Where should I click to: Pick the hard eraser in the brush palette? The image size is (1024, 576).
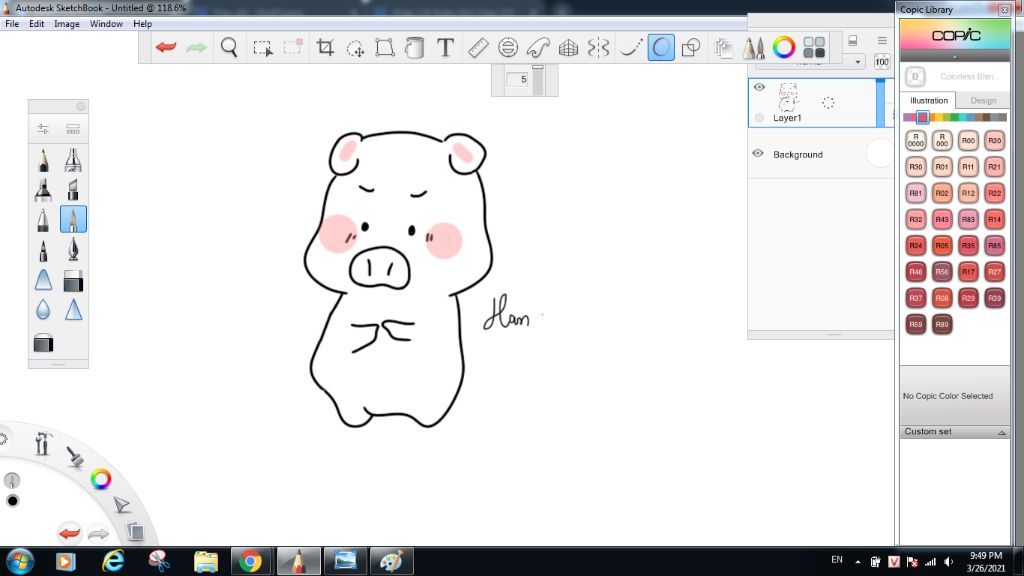pos(73,281)
